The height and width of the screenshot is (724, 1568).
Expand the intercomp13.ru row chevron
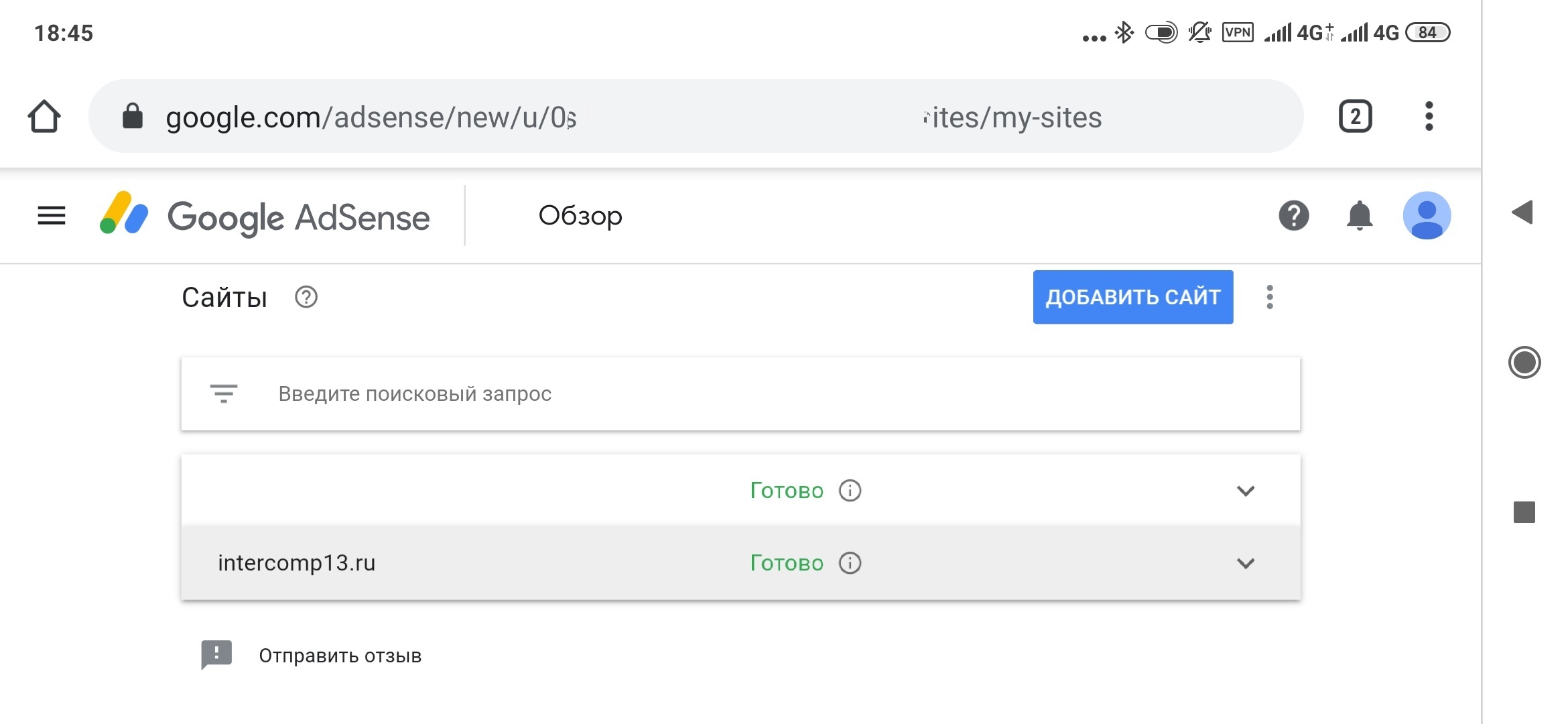pyautogui.click(x=1245, y=563)
